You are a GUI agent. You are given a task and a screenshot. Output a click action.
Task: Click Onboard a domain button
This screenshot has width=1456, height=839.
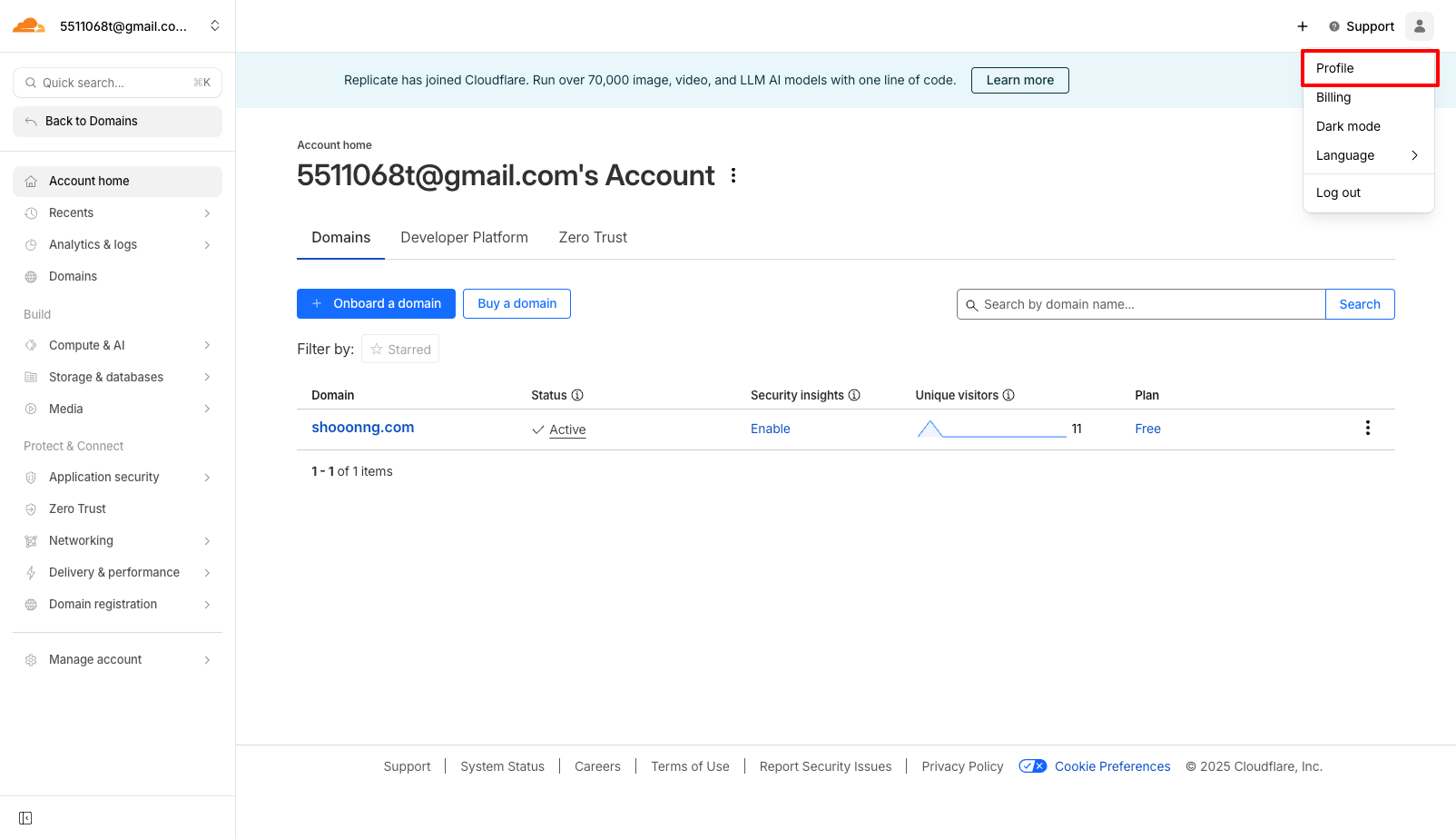(376, 303)
